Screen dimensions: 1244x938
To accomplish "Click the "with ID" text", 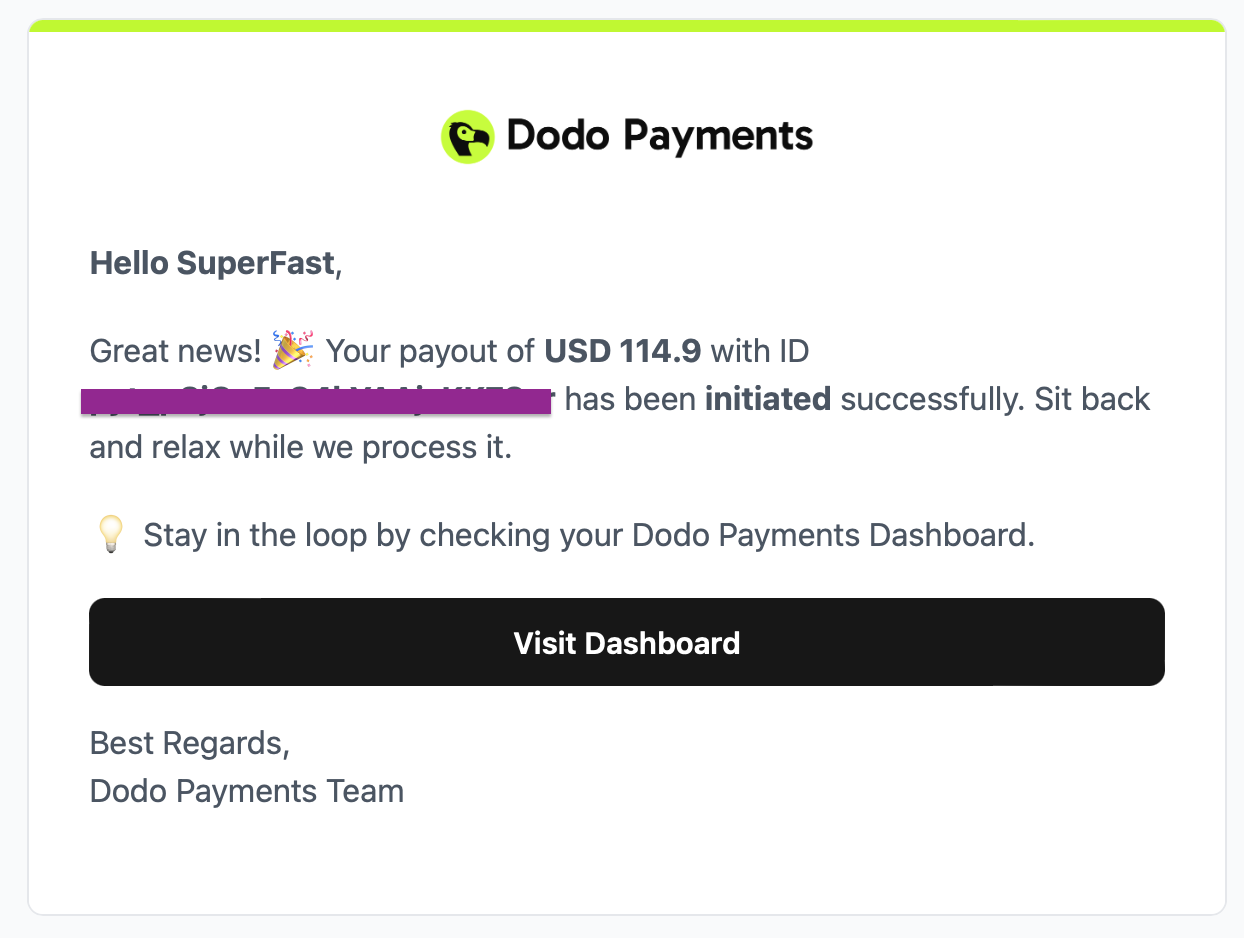I will coord(759,351).
